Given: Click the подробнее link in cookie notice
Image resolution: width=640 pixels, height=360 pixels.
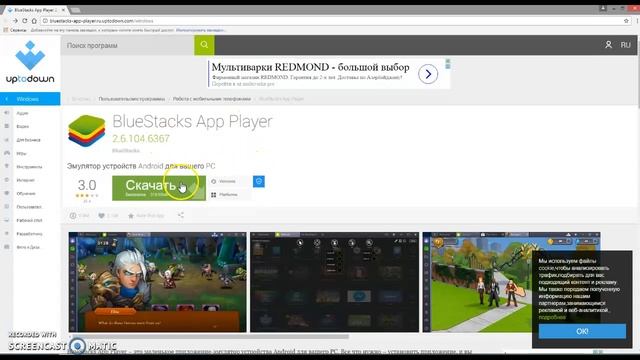Looking at the screenshot, I should 552,317.
